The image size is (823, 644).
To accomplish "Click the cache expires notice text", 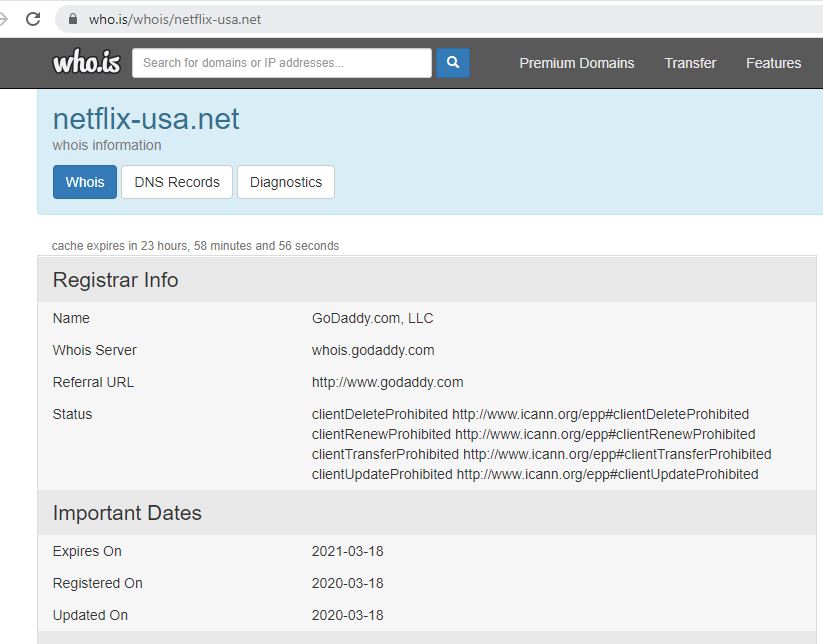I will (195, 246).
